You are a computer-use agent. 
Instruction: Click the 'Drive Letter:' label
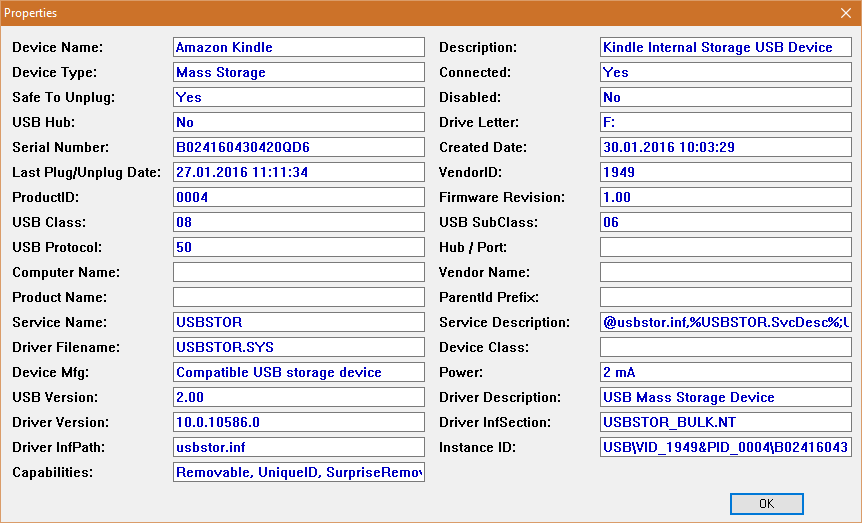click(479, 122)
